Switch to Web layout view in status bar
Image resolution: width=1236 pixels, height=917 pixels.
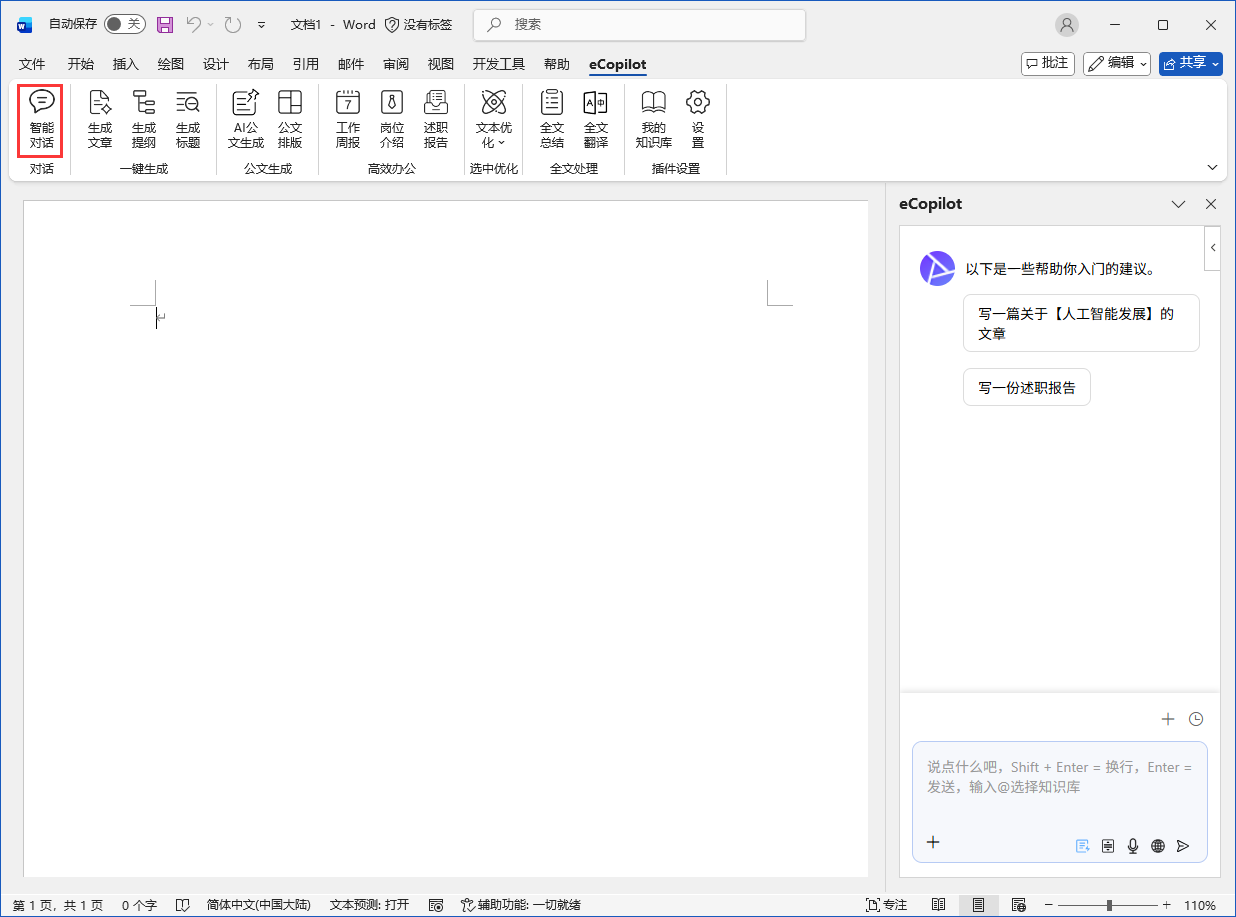point(1018,905)
